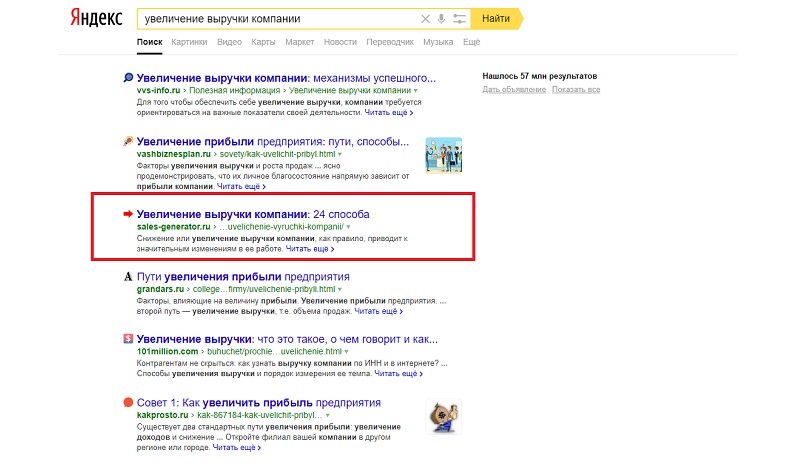Viewport: 794px width, 467px height.
Task: Open the Переводчик tab
Action: [x=390, y=42]
